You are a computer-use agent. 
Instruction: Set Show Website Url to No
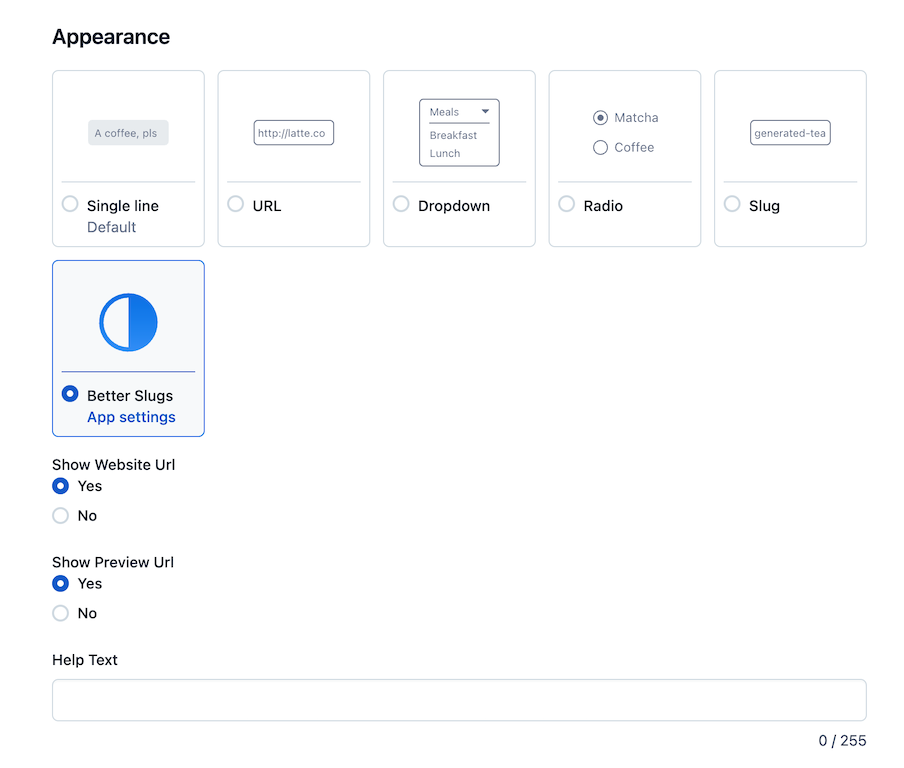[61, 515]
